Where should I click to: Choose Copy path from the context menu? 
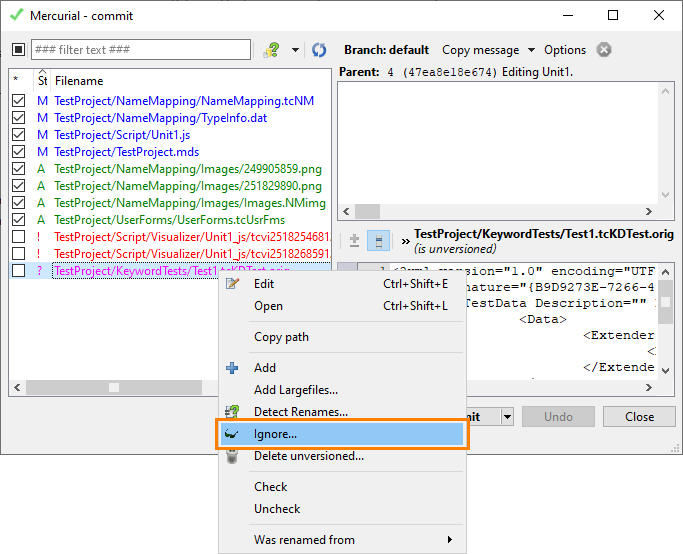coord(281,337)
